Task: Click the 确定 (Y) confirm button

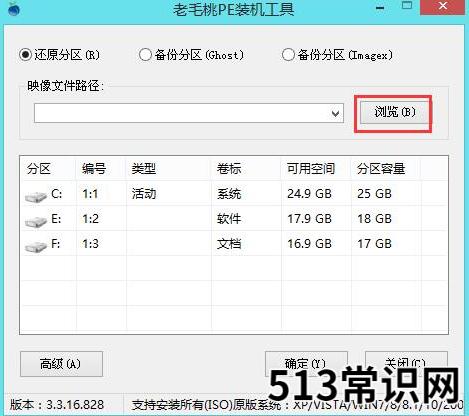Action: click(x=306, y=364)
